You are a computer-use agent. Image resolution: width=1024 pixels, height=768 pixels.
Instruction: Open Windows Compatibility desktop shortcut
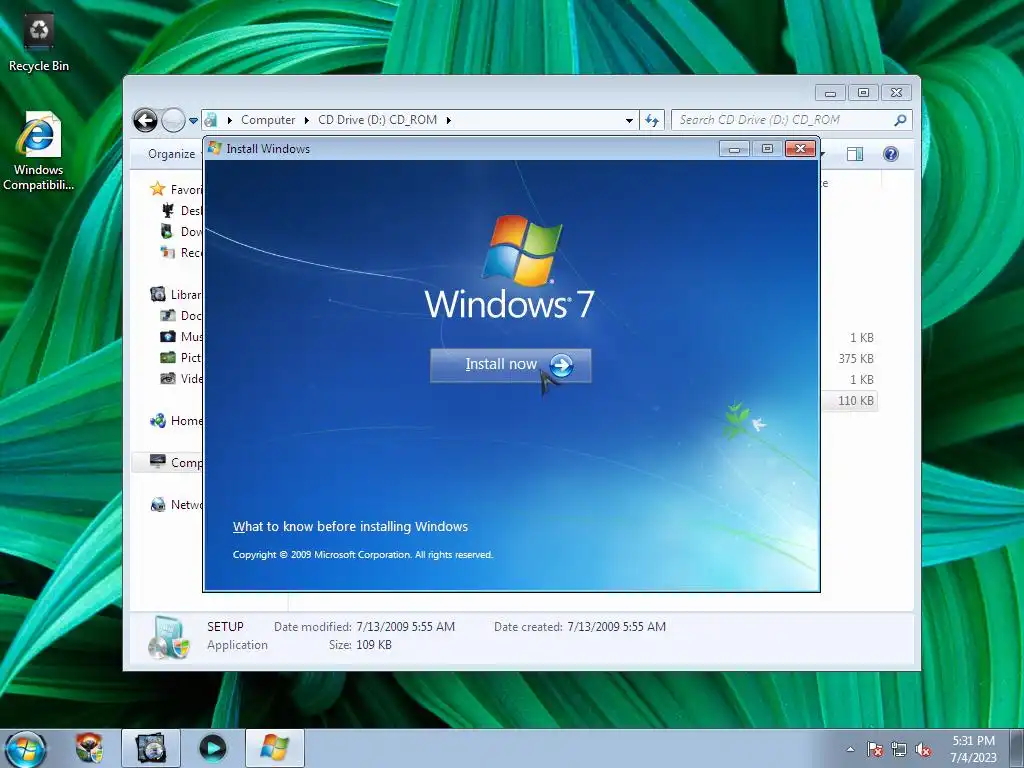(x=39, y=152)
